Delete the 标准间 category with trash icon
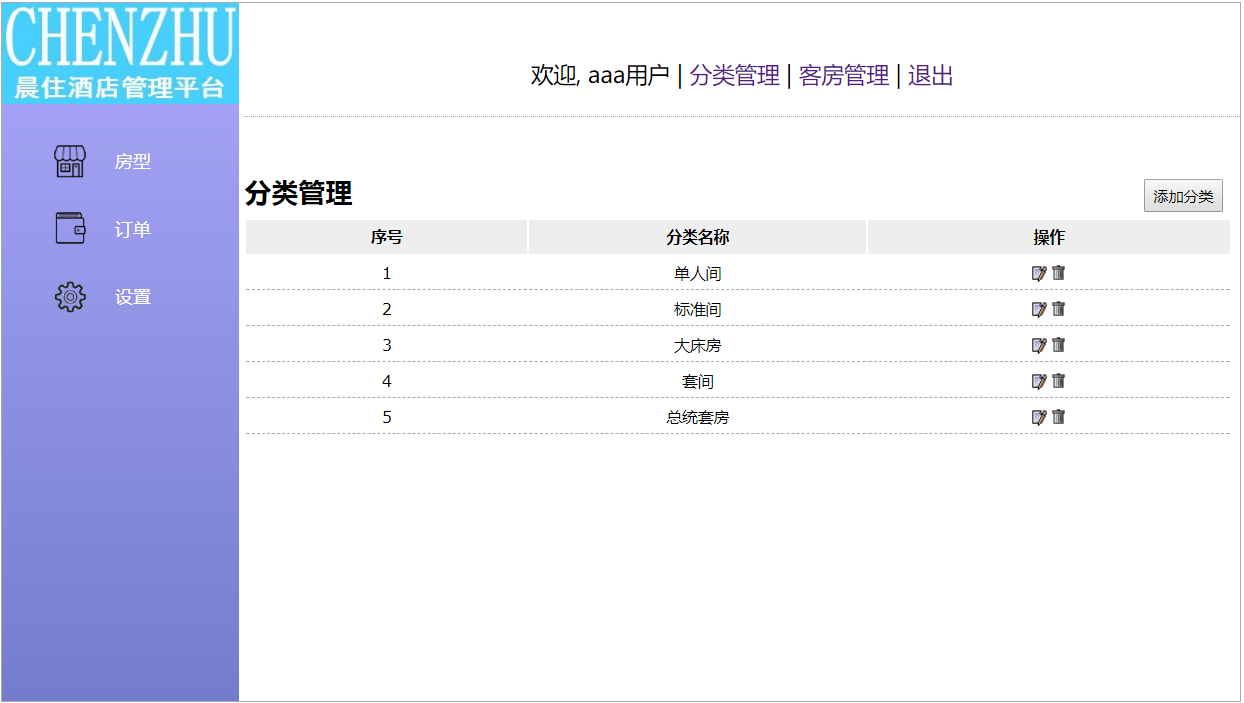Image resolution: width=1244 pixels, height=703 pixels. pyautogui.click(x=1059, y=308)
